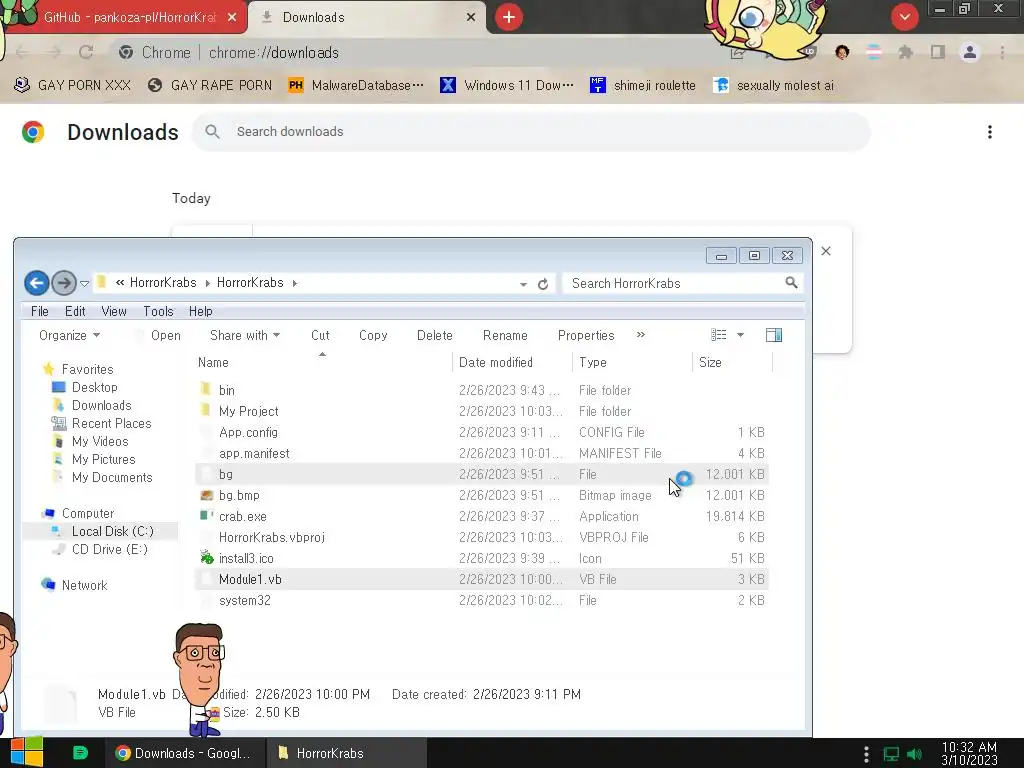Image resolution: width=1024 pixels, height=768 pixels.
Task: Sort files by the Name column
Action: tap(323, 362)
